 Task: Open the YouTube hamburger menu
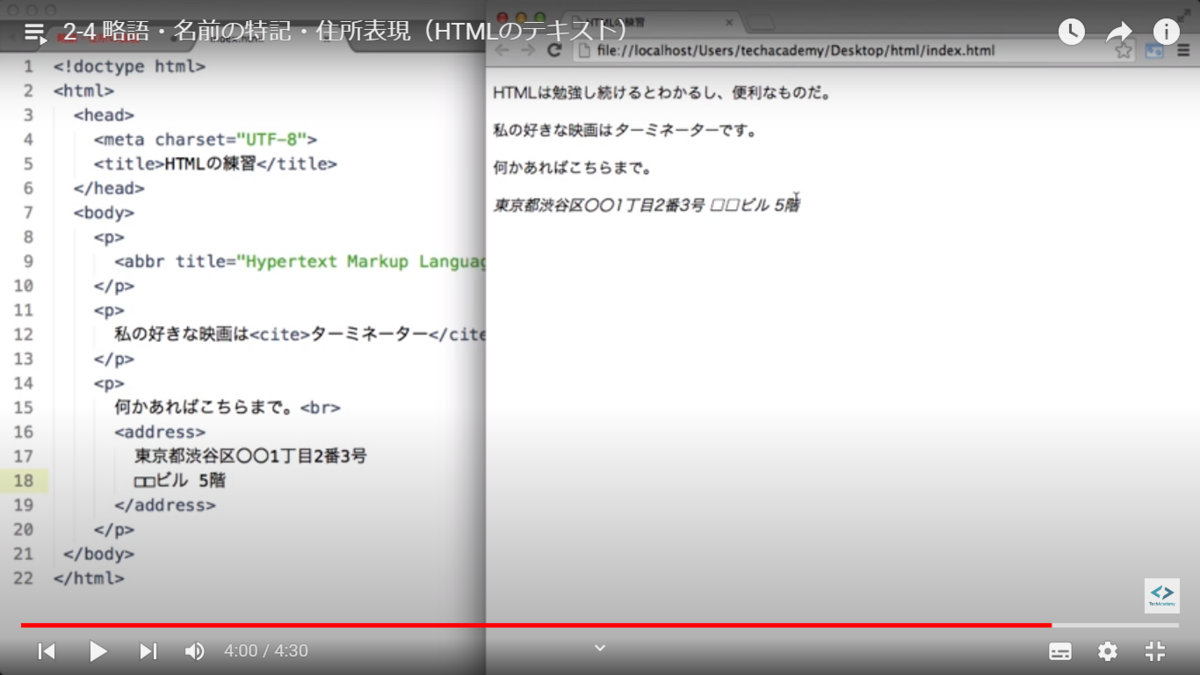tap(34, 32)
